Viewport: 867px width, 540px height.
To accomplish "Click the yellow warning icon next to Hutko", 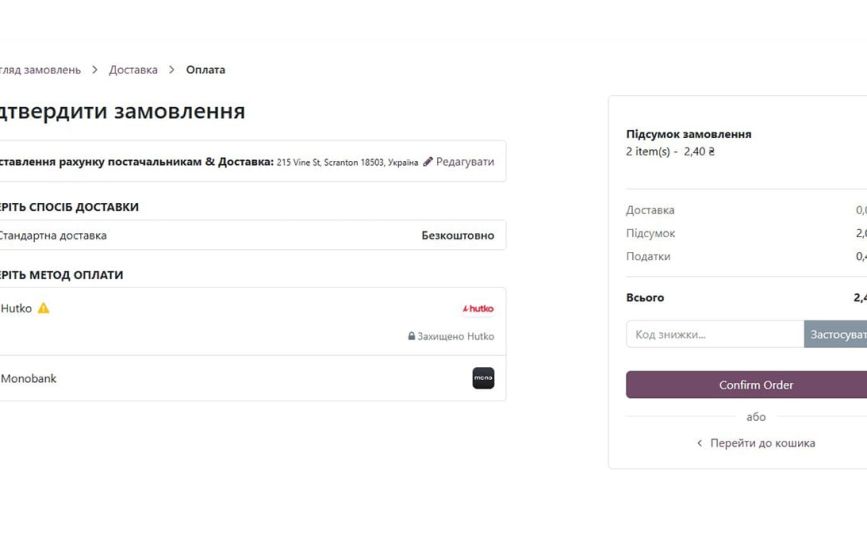I will point(43,308).
